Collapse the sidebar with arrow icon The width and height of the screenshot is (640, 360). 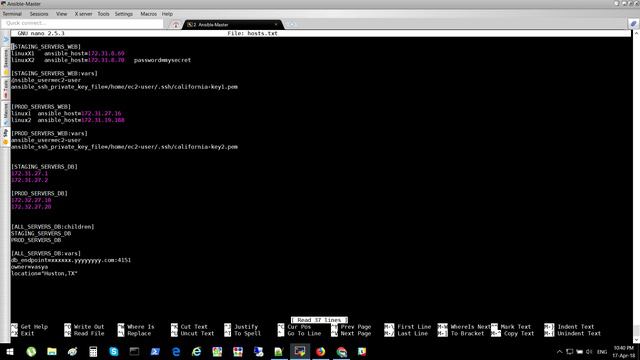pyautogui.click(x=6, y=40)
